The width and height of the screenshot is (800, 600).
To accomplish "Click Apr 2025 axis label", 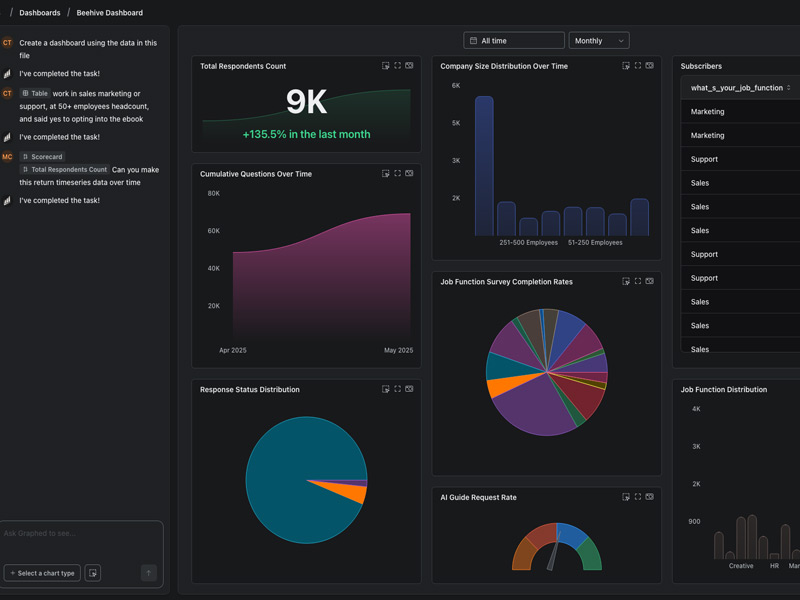I will pyautogui.click(x=233, y=351).
